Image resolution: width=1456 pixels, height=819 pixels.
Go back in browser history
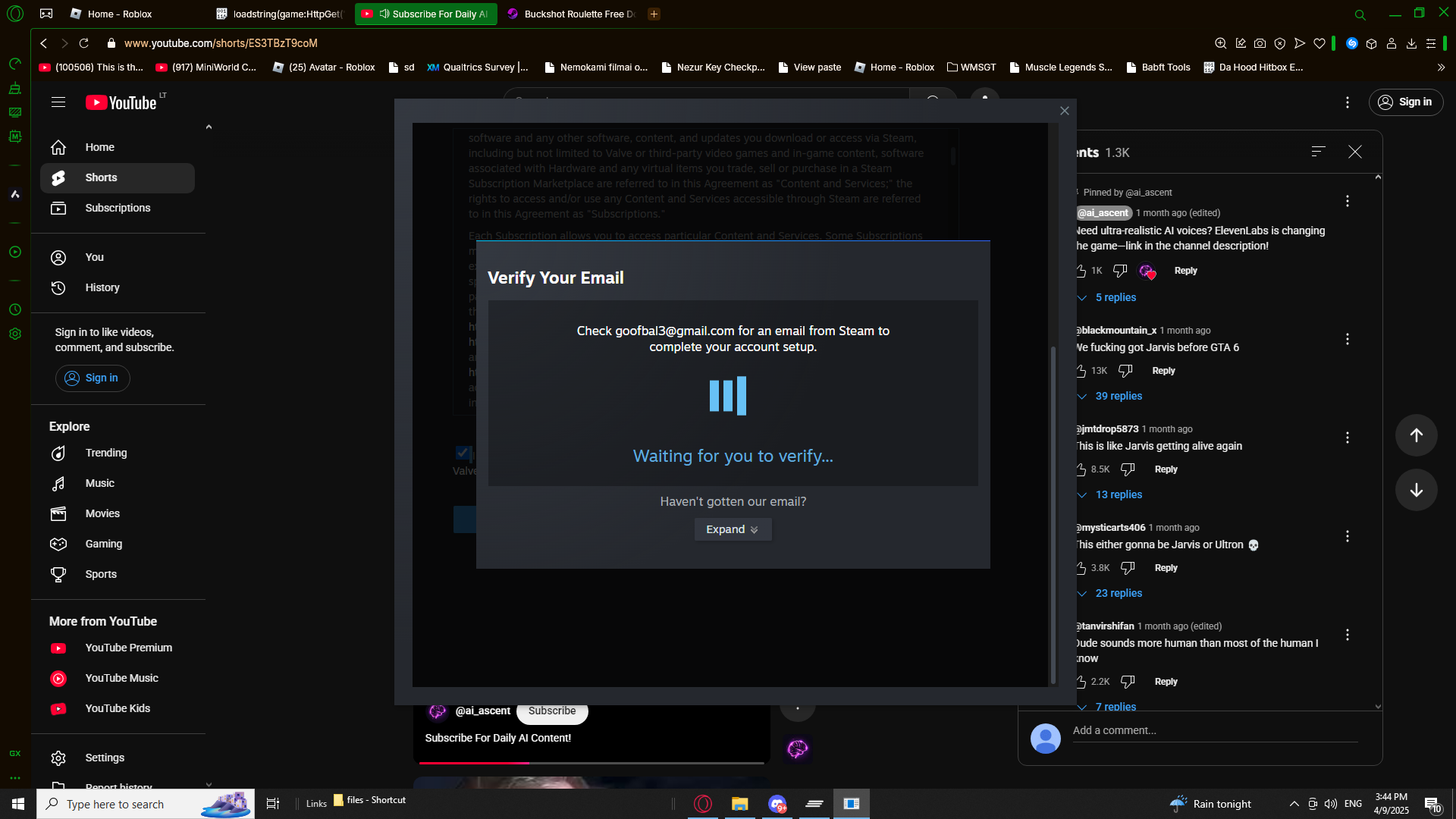tap(44, 43)
